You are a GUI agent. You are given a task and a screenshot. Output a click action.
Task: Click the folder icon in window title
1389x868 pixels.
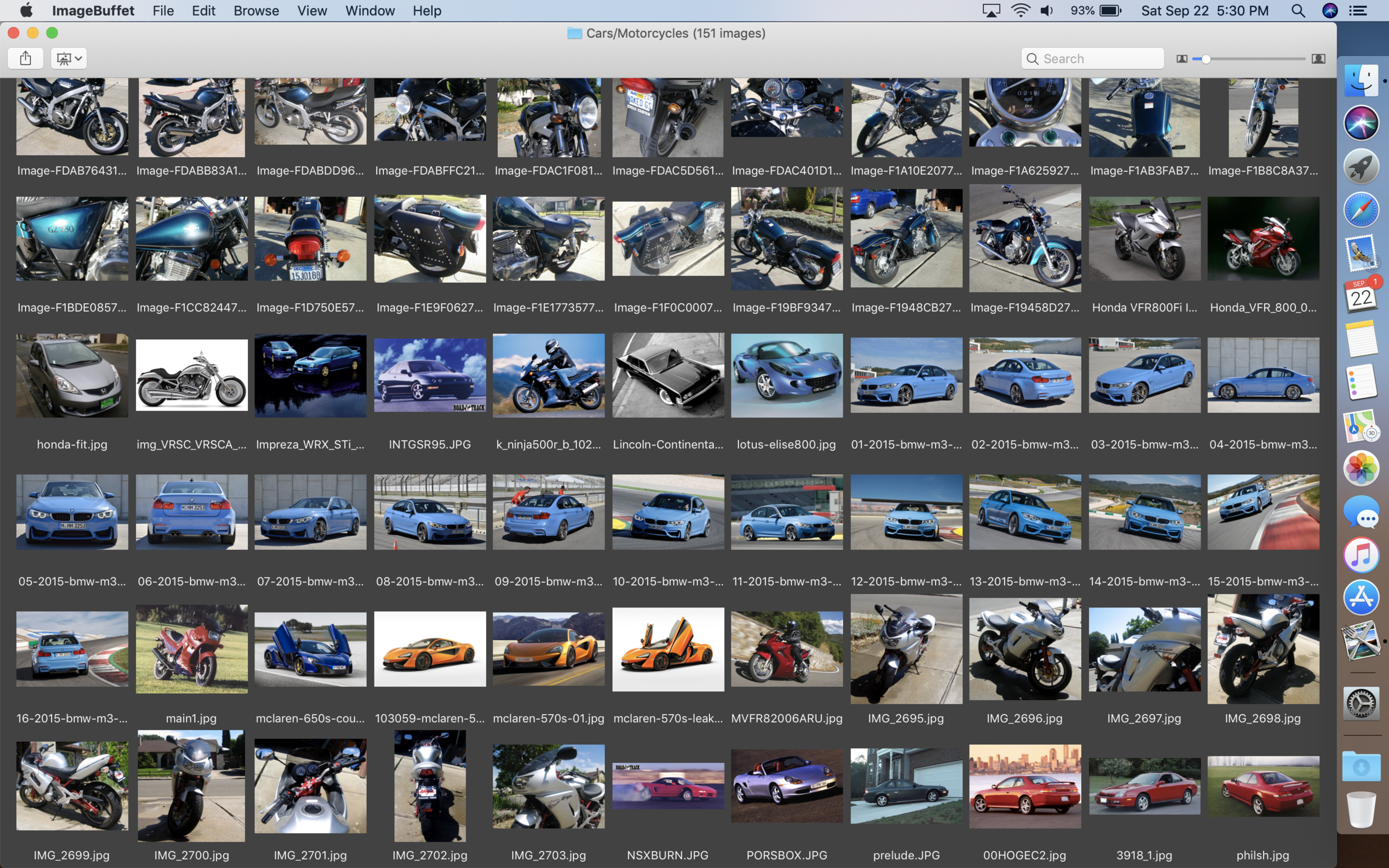pyautogui.click(x=574, y=33)
